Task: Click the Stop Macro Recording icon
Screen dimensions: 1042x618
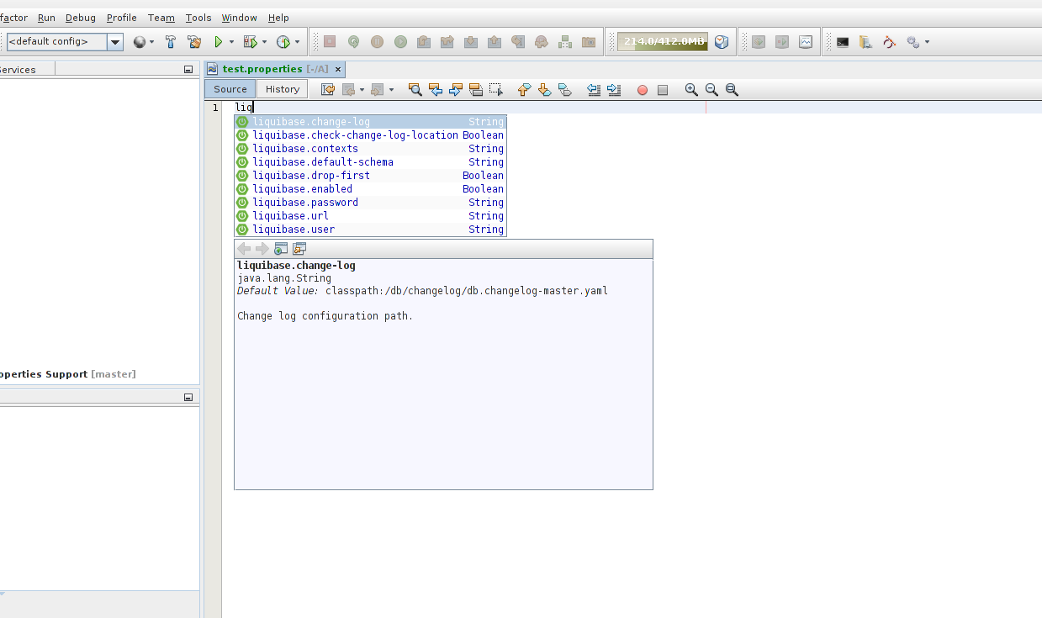Action: (x=662, y=89)
